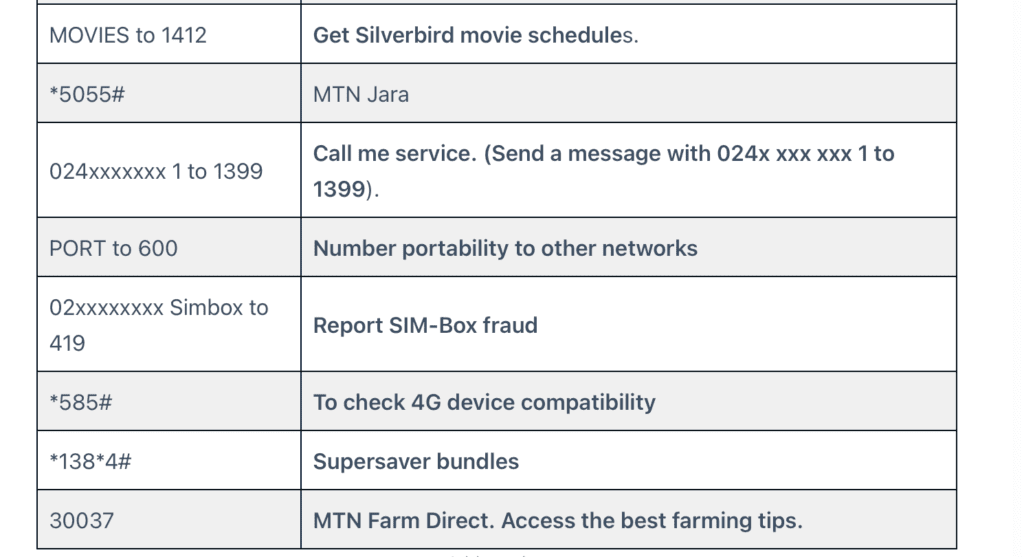
Task: Click the *5055# short code
Action: 87,94
